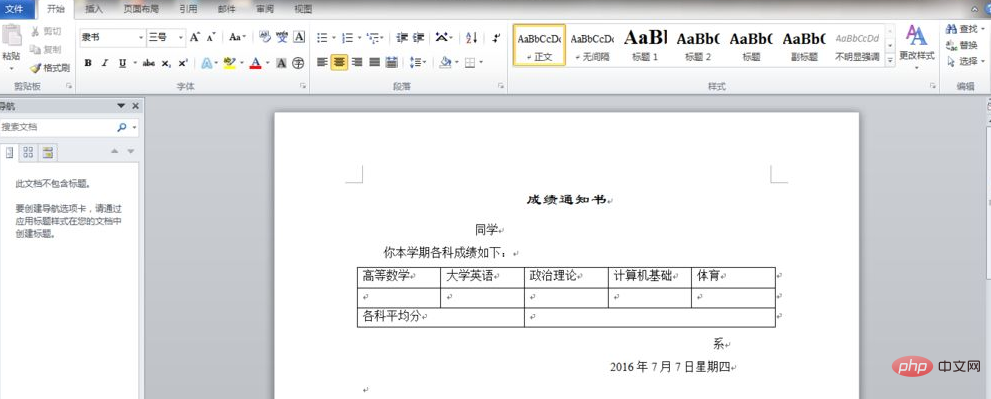
Task: Open the font size dropdown showing 三号
Action: tap(181, 37)
